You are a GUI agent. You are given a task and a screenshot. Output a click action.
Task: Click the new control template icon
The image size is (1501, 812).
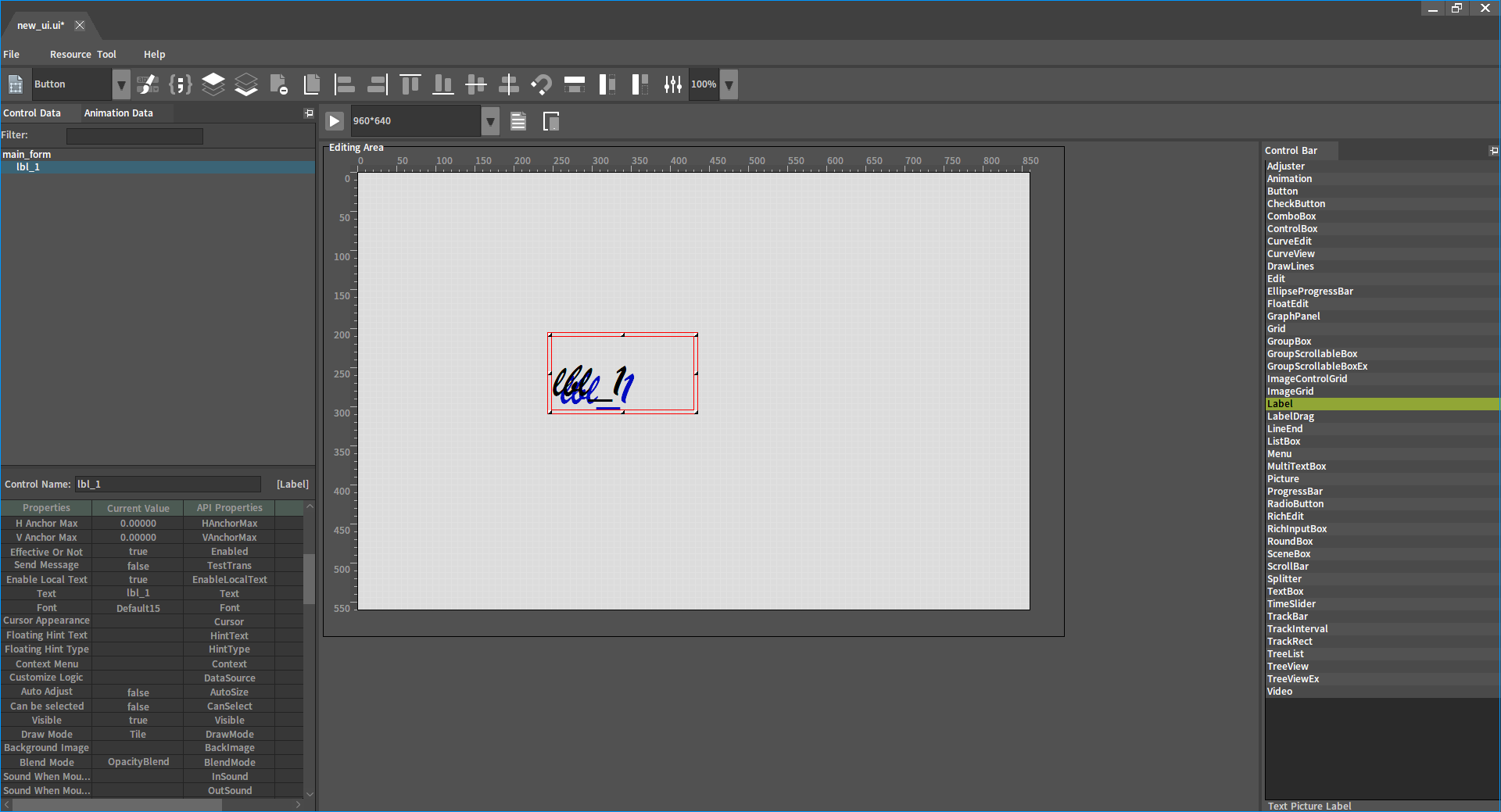click(16, 84)
